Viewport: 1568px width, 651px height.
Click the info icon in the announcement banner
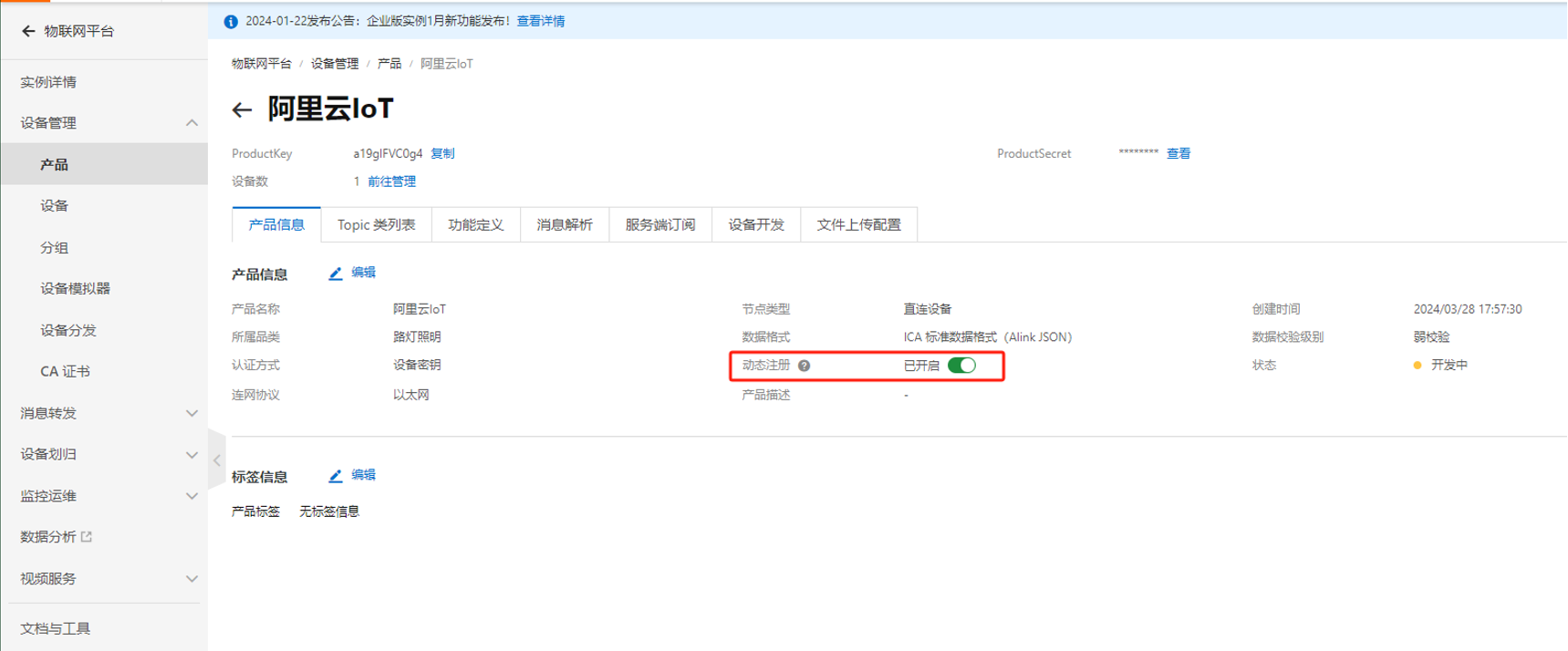coord(231,21)
